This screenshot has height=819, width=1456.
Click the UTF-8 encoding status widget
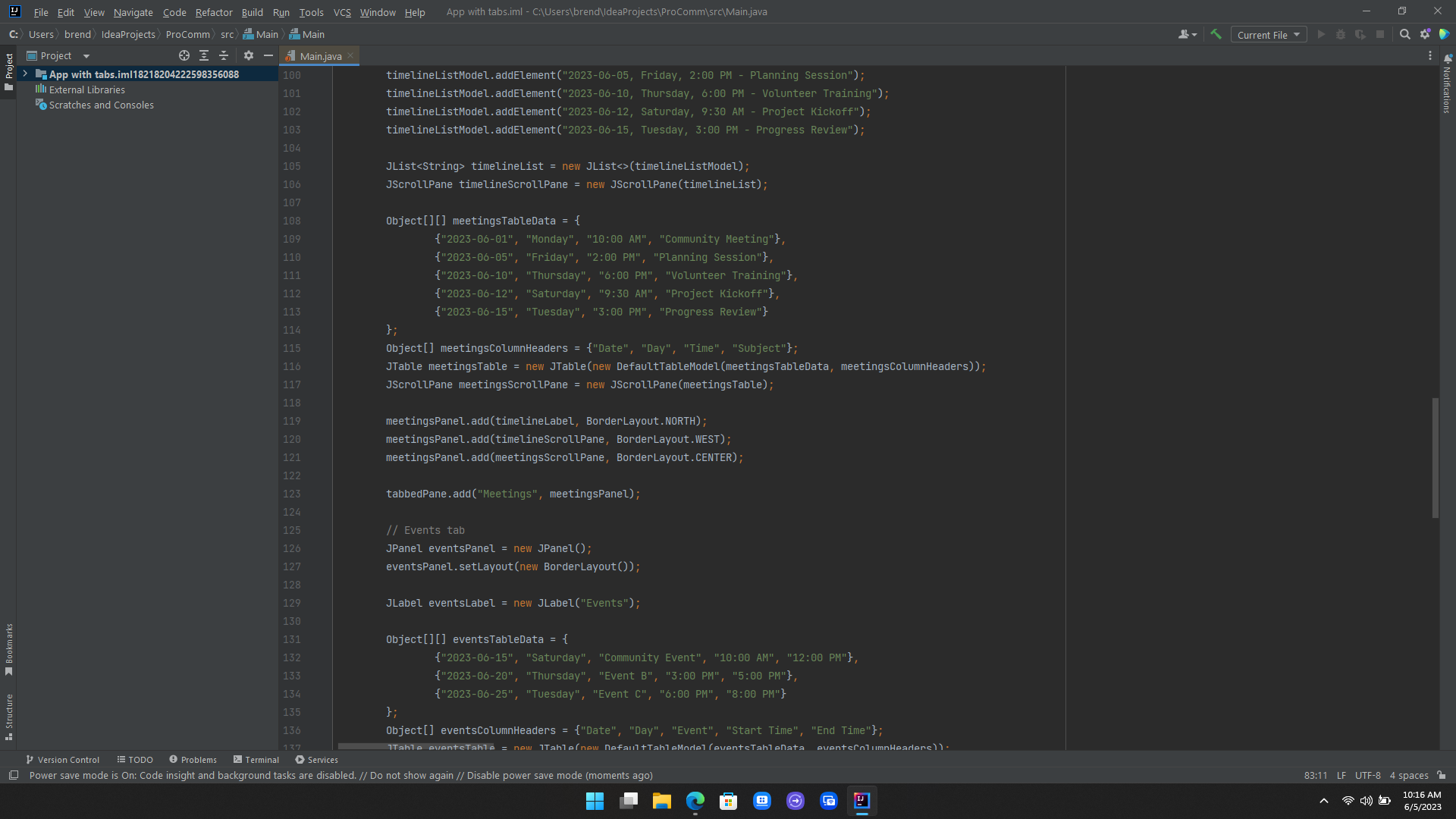(1367, 775)
